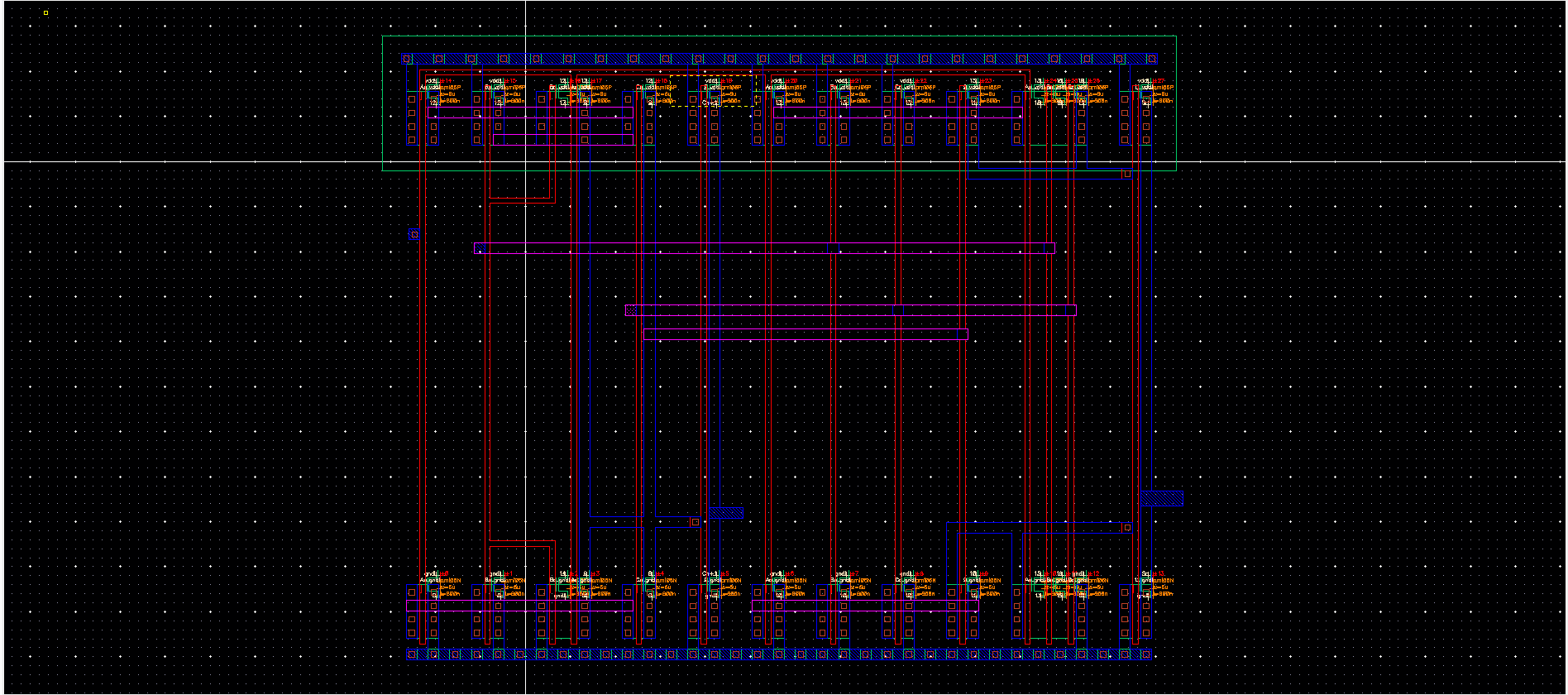Select the left magenta poly bar in the NMOS row
This screenshot has width=1568, height=695.
point(520,606)
